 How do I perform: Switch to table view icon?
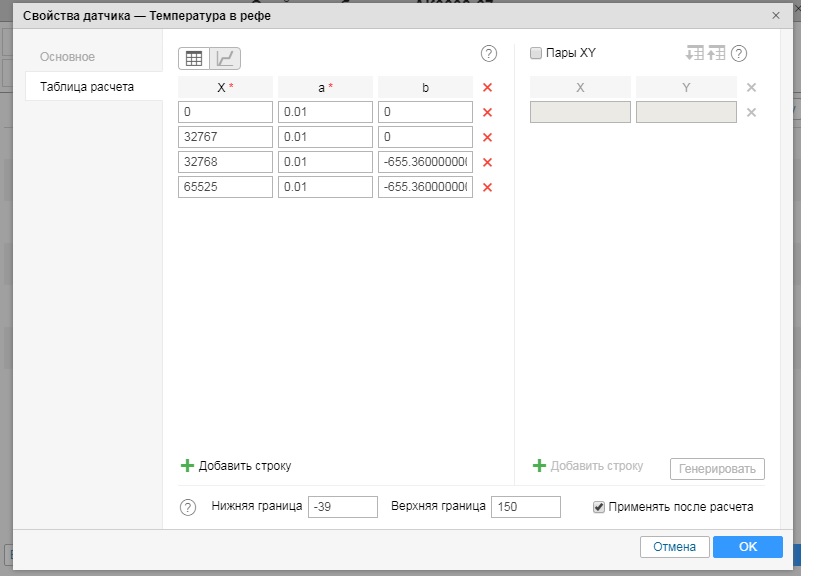click(194, 58)
